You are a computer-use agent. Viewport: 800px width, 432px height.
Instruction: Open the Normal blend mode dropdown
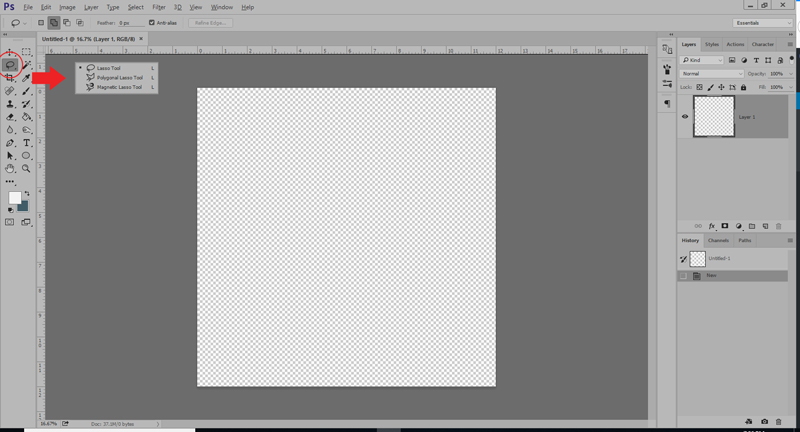pyautogui.click(x=712, y=73)
